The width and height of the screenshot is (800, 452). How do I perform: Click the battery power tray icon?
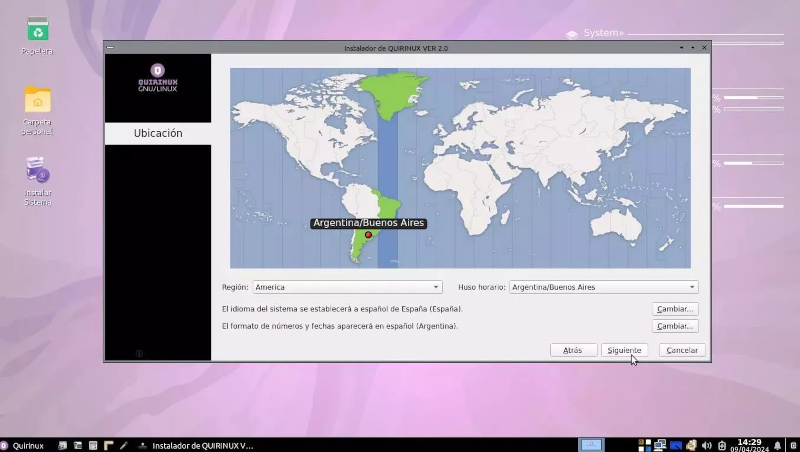click(x=722, y=445)
